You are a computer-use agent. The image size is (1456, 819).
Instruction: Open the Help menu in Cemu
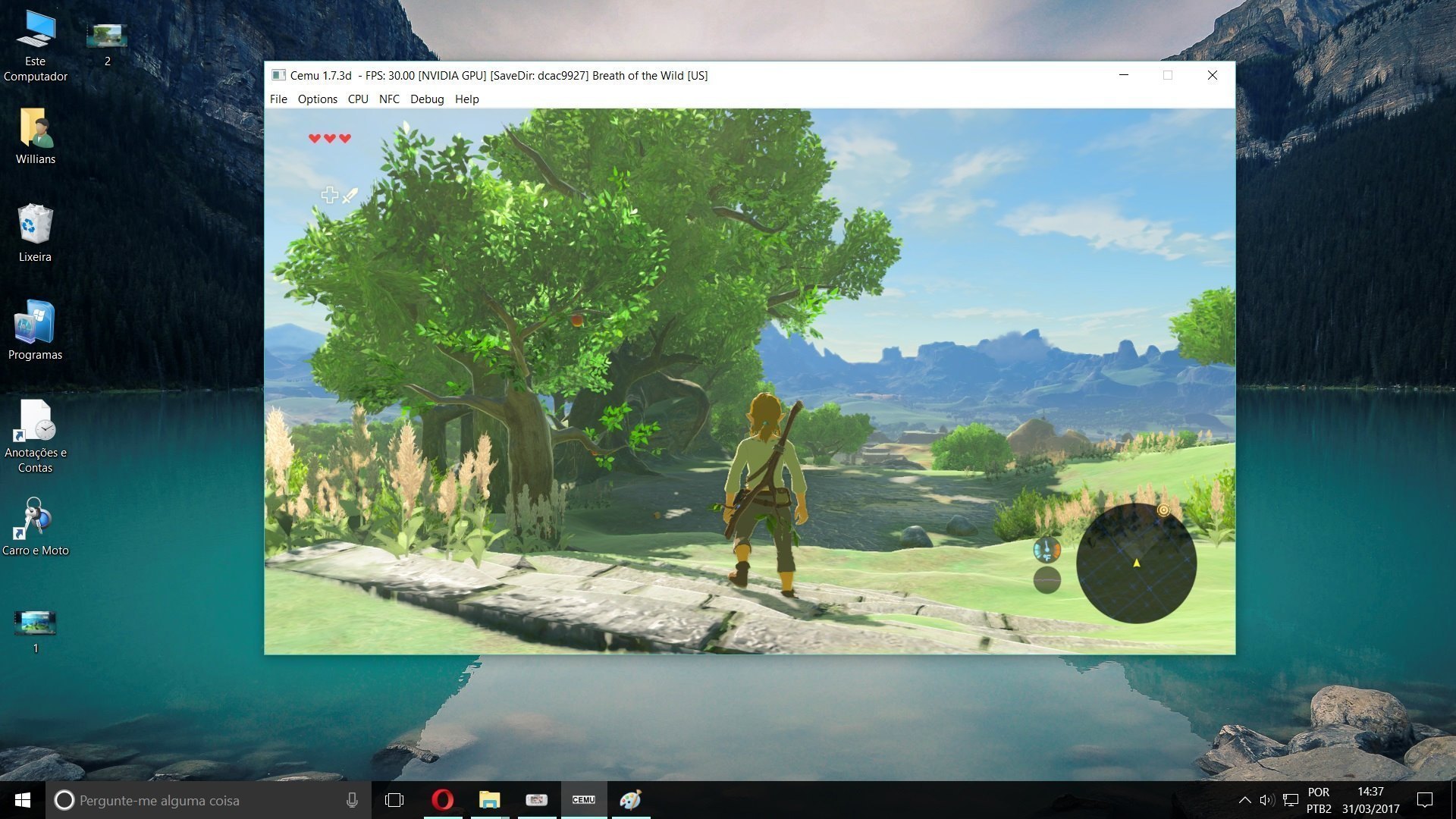tap(466, 99)
